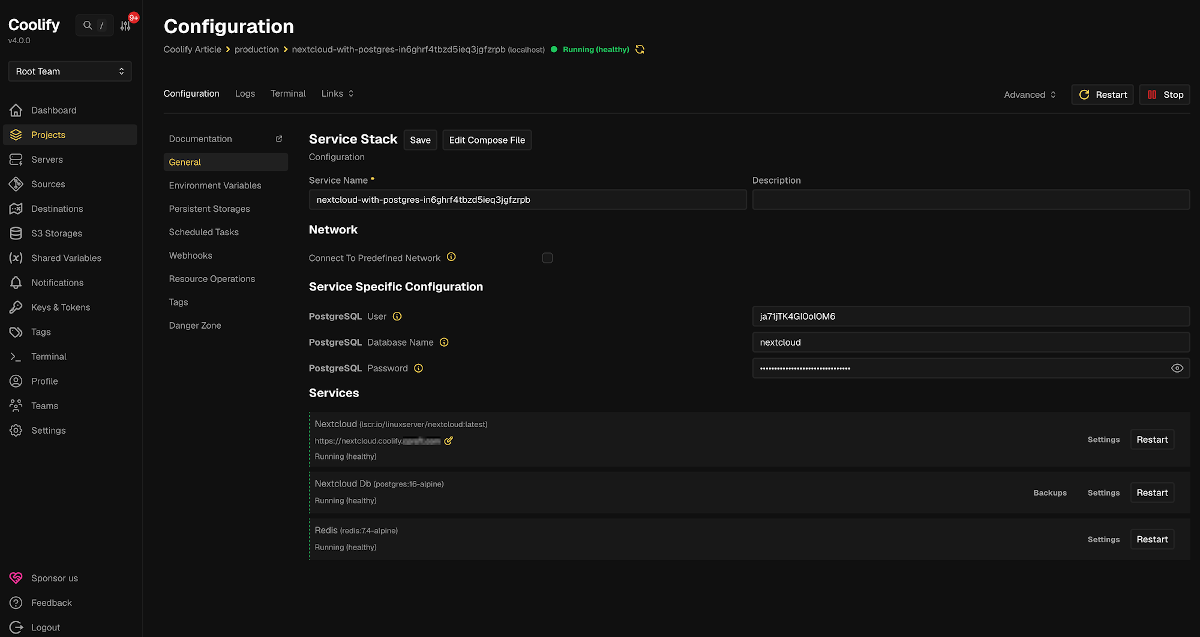1200x637 pixels.
Task: Click Edit Compose File button
Action: point(487,140)
